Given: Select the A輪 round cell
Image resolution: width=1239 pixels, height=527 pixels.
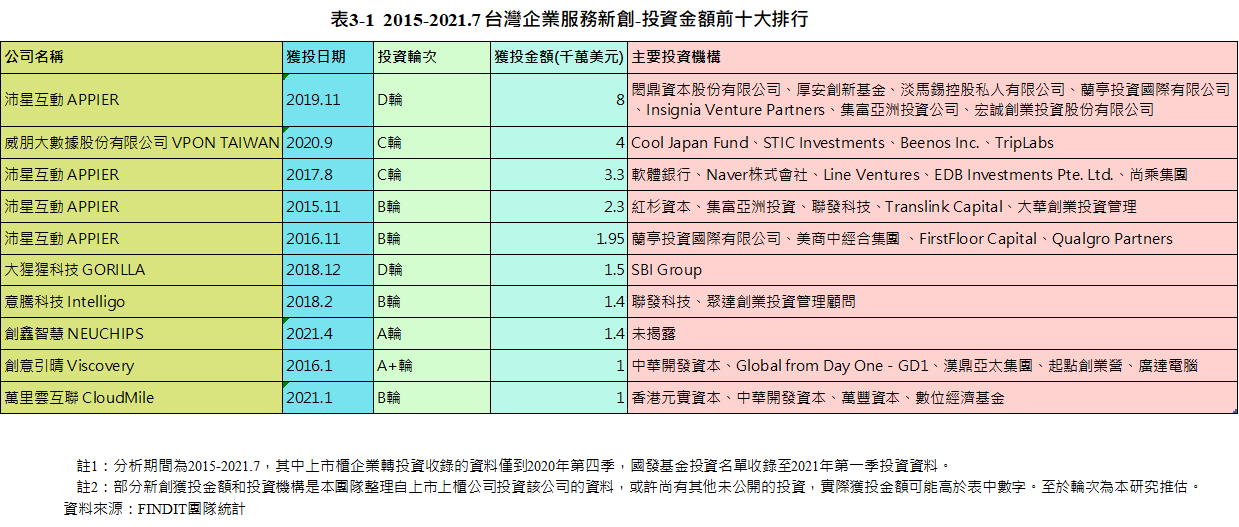Looking at the screenshot, I should coord(432,334).
